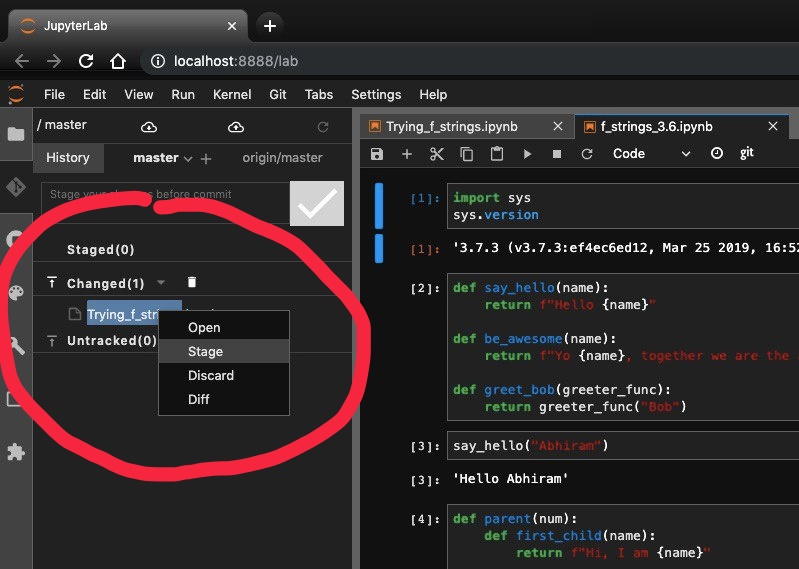Open the Kernel menu in the menu bar
This screenshot has height=569, width=799.
click(x=232, y=94)
